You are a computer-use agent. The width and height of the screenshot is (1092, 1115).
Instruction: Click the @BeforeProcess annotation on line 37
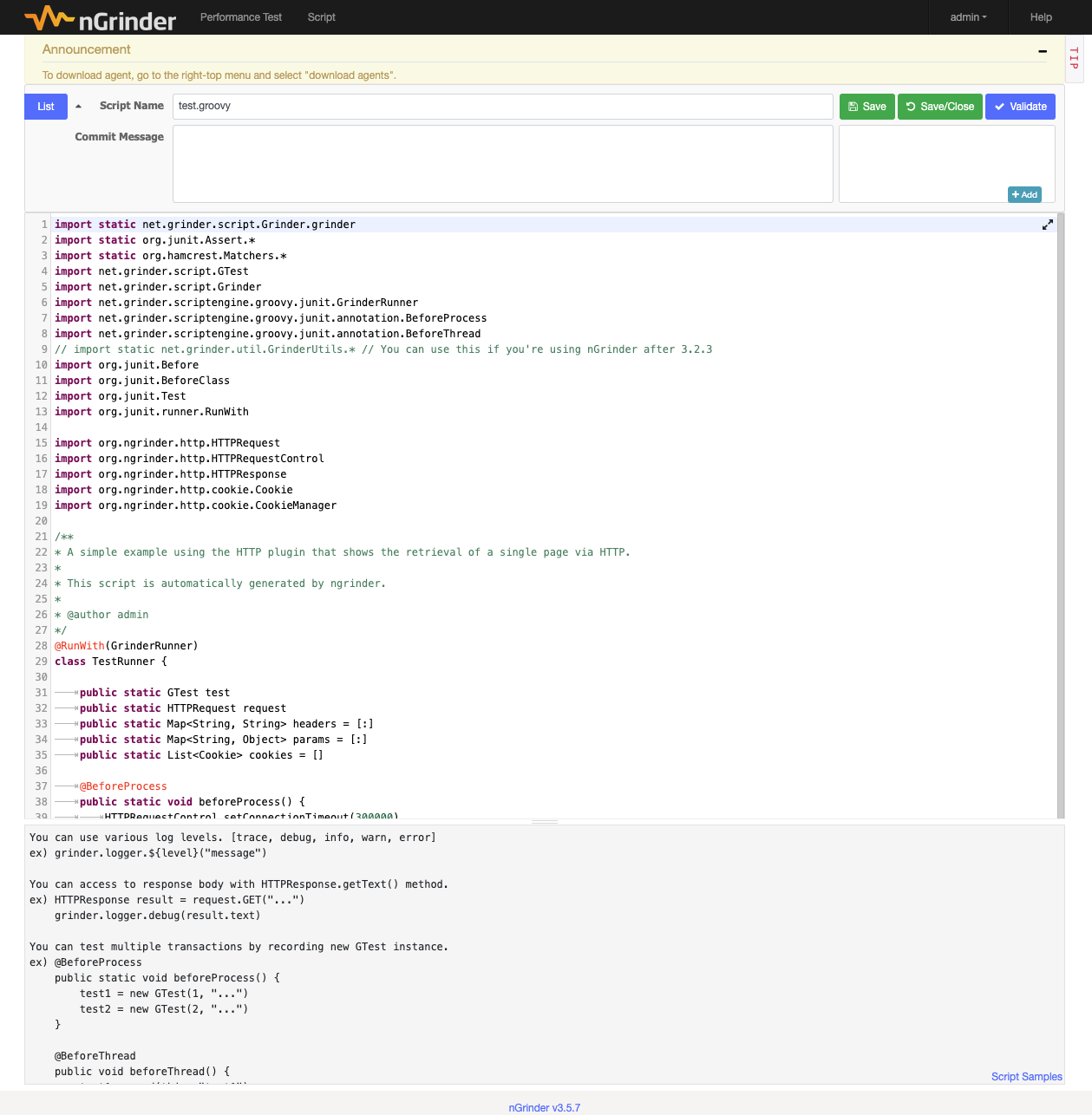point(123,786)
